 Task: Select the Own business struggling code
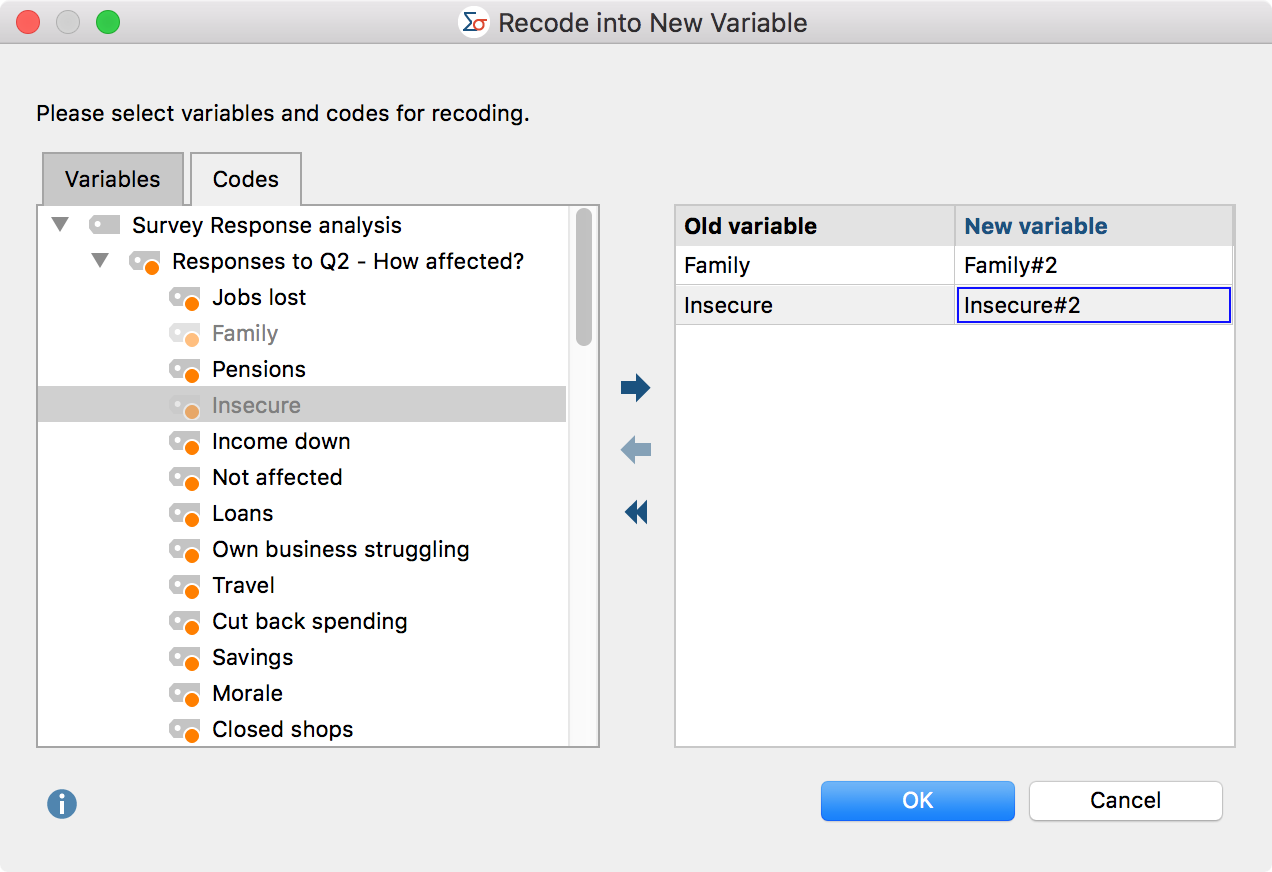point(340,550)
